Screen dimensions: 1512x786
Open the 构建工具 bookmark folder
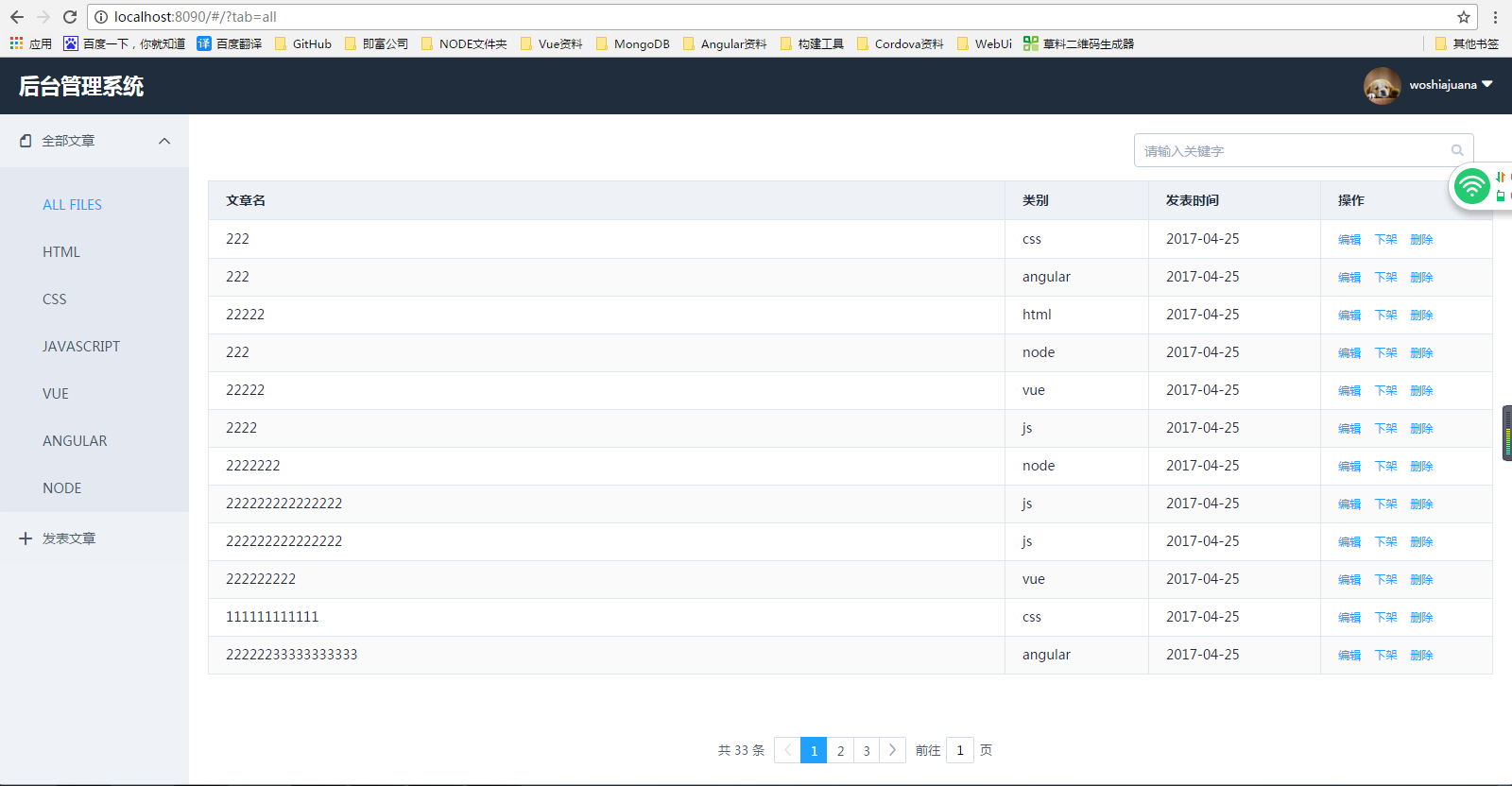[812, 43]
